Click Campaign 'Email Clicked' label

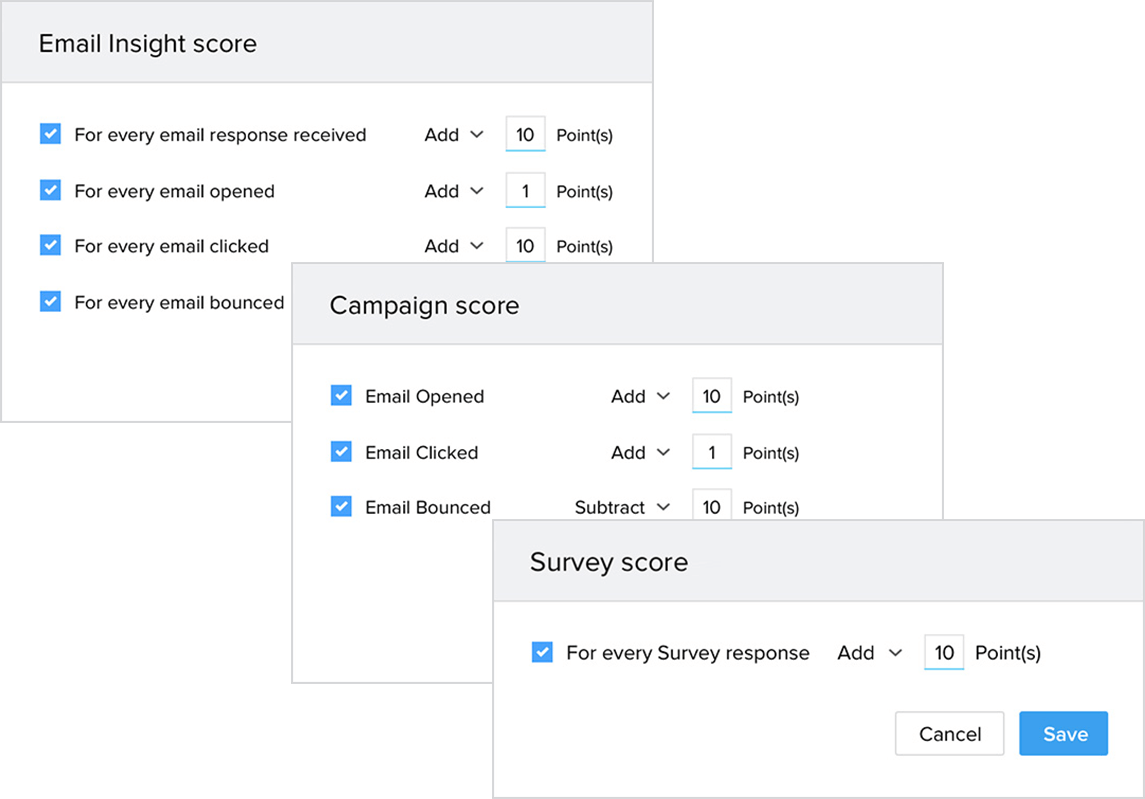pyautogui.click(x=422, y=453)
